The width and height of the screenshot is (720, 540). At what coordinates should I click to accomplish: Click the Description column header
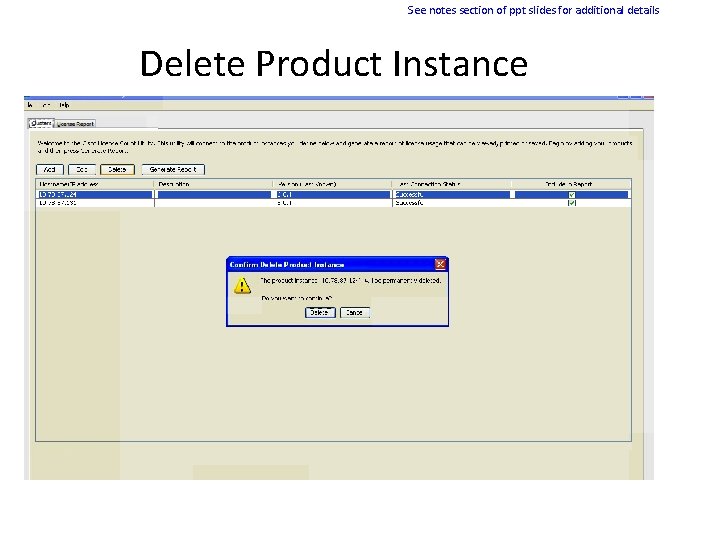click(214, 184)
